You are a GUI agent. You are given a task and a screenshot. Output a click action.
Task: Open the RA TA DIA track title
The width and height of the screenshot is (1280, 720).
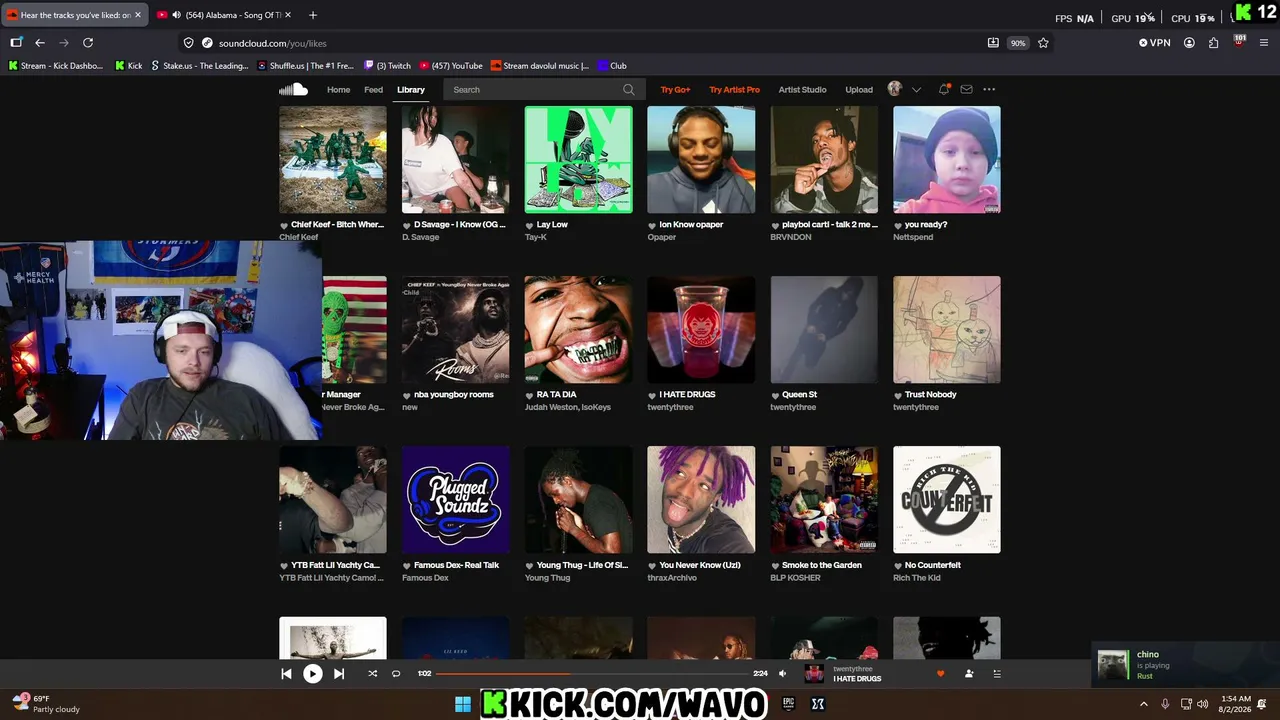coord(556,395)
